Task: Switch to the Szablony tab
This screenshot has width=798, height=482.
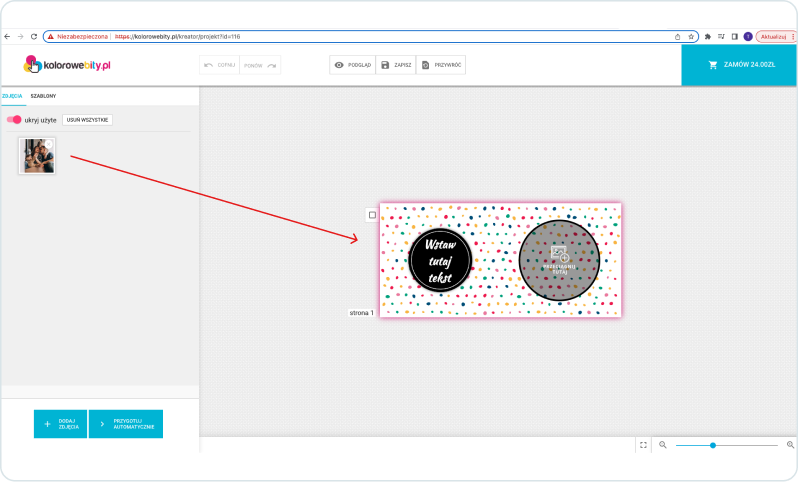Action: click(x=43, y=96)
